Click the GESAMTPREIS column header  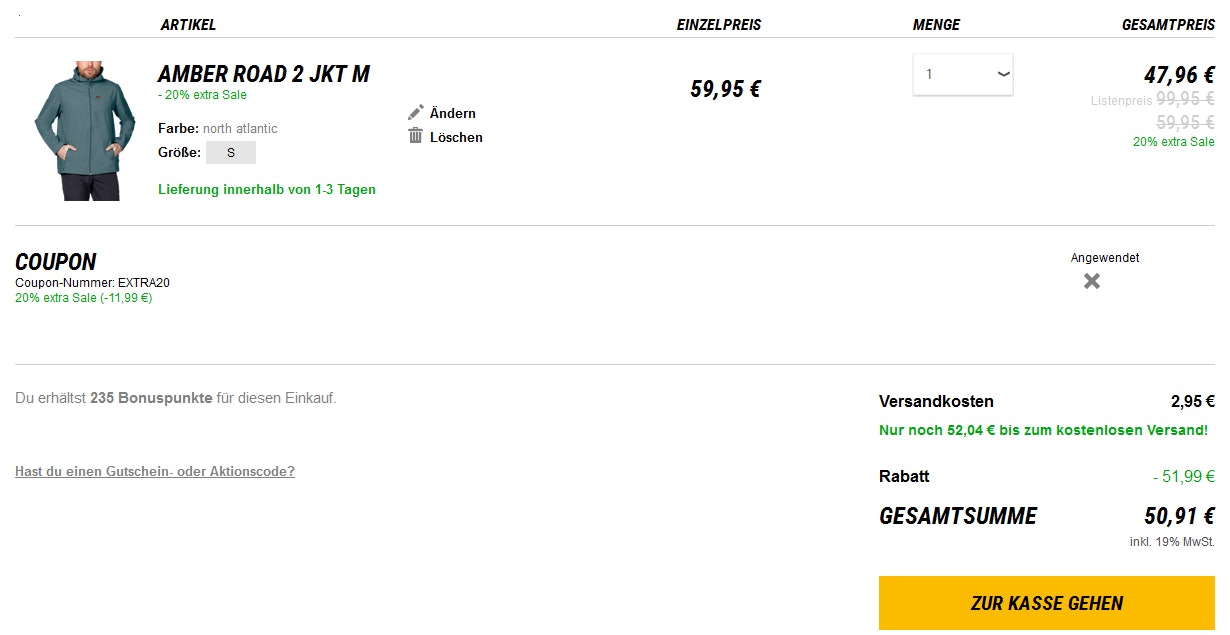click(1168, 25)
